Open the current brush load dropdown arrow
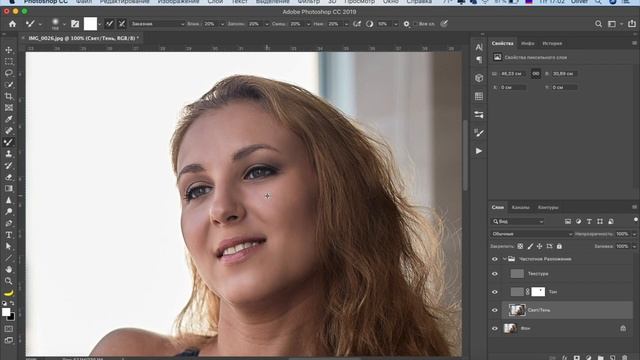 [99, 24]
